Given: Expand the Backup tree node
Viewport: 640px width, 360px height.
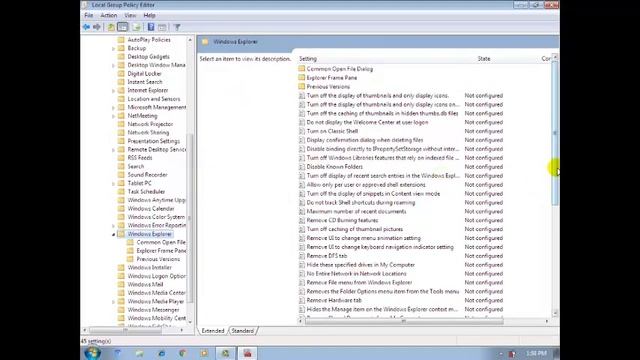Looking at the screenshot, I should pyautogui.click(x=113, y=48).
